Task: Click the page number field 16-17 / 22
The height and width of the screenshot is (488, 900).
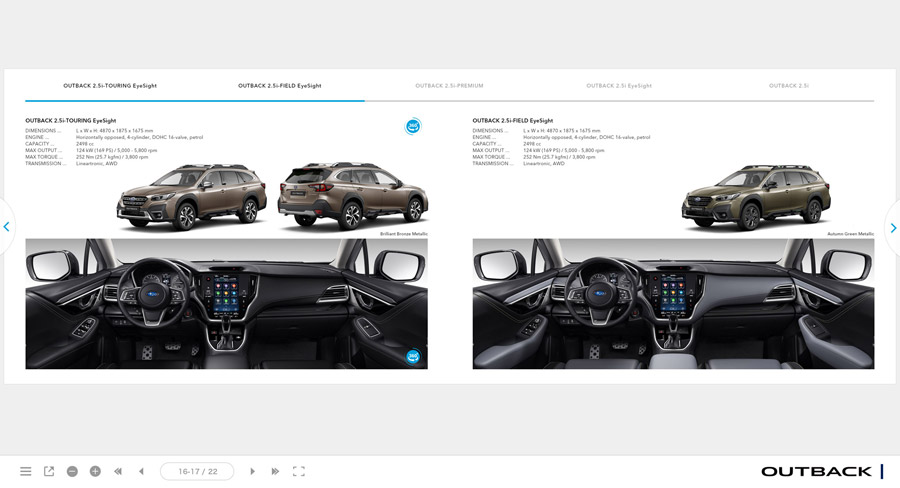Action: pyautogui.click(x=197, y=471)
